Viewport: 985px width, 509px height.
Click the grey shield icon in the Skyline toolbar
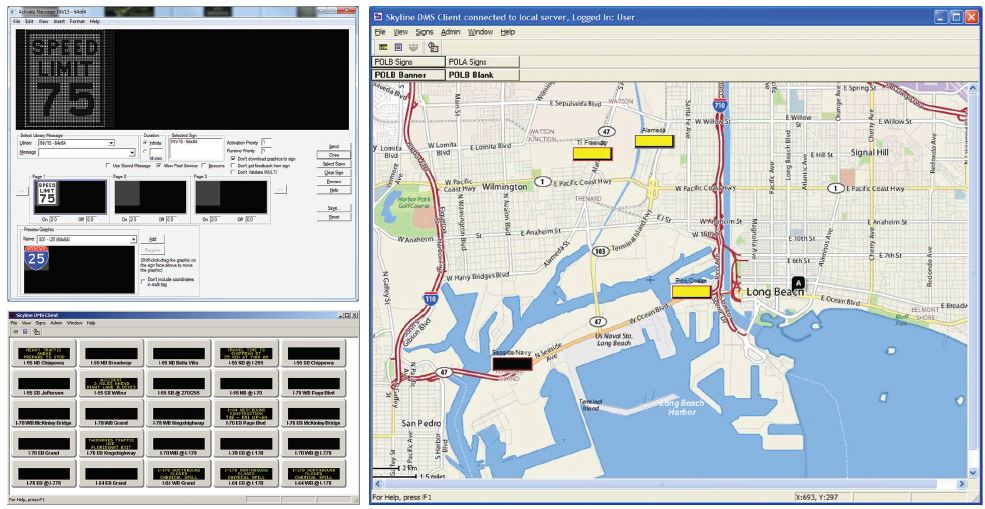(412, 47)
